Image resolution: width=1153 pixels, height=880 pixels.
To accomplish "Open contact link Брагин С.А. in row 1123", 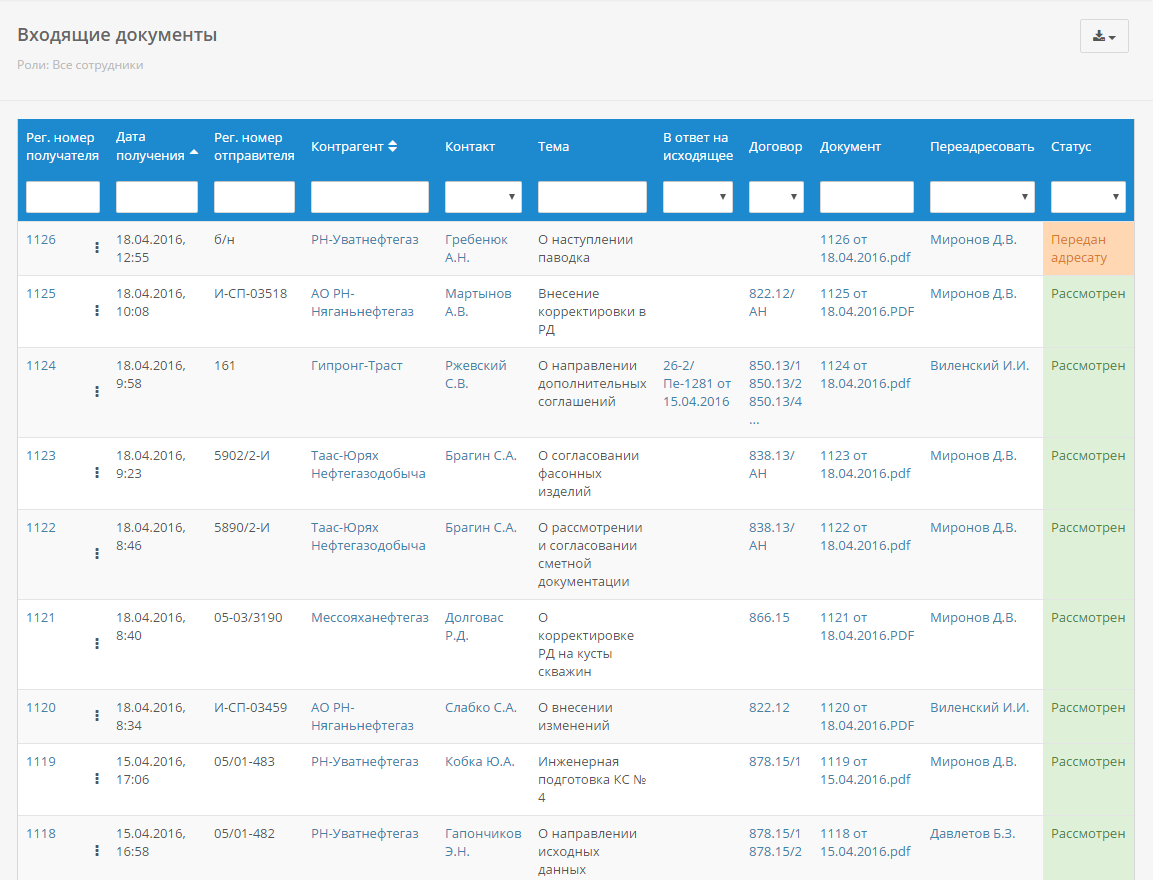I will click(480, 455).
